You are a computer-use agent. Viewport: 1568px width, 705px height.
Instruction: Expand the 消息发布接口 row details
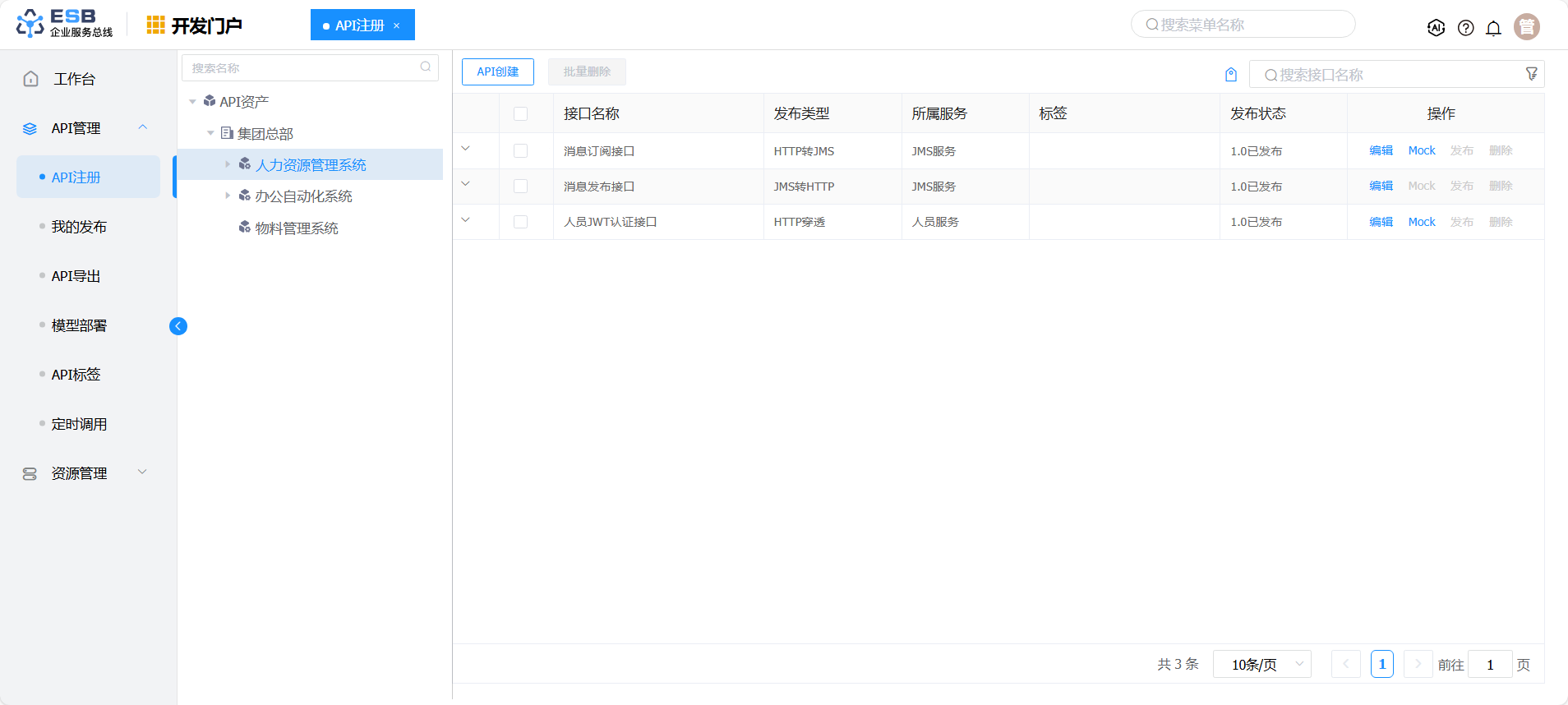pyautogui.click(x=466, y=184)
